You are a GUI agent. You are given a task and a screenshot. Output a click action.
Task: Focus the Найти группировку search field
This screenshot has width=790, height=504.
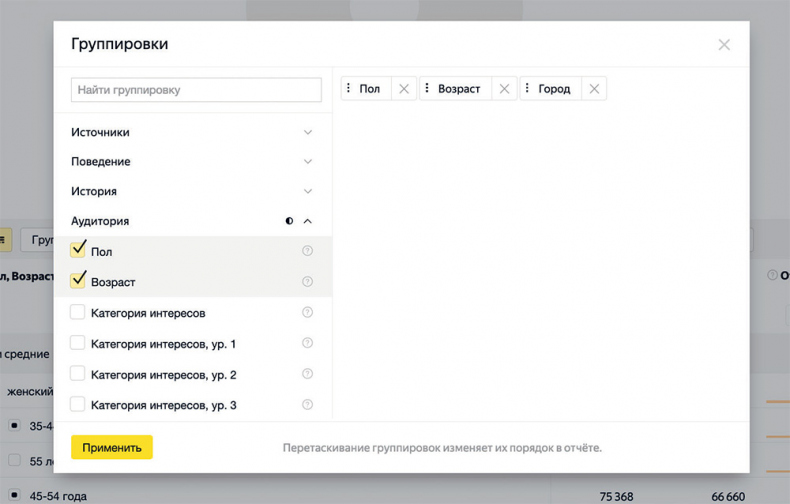click(x=196, y=90)
